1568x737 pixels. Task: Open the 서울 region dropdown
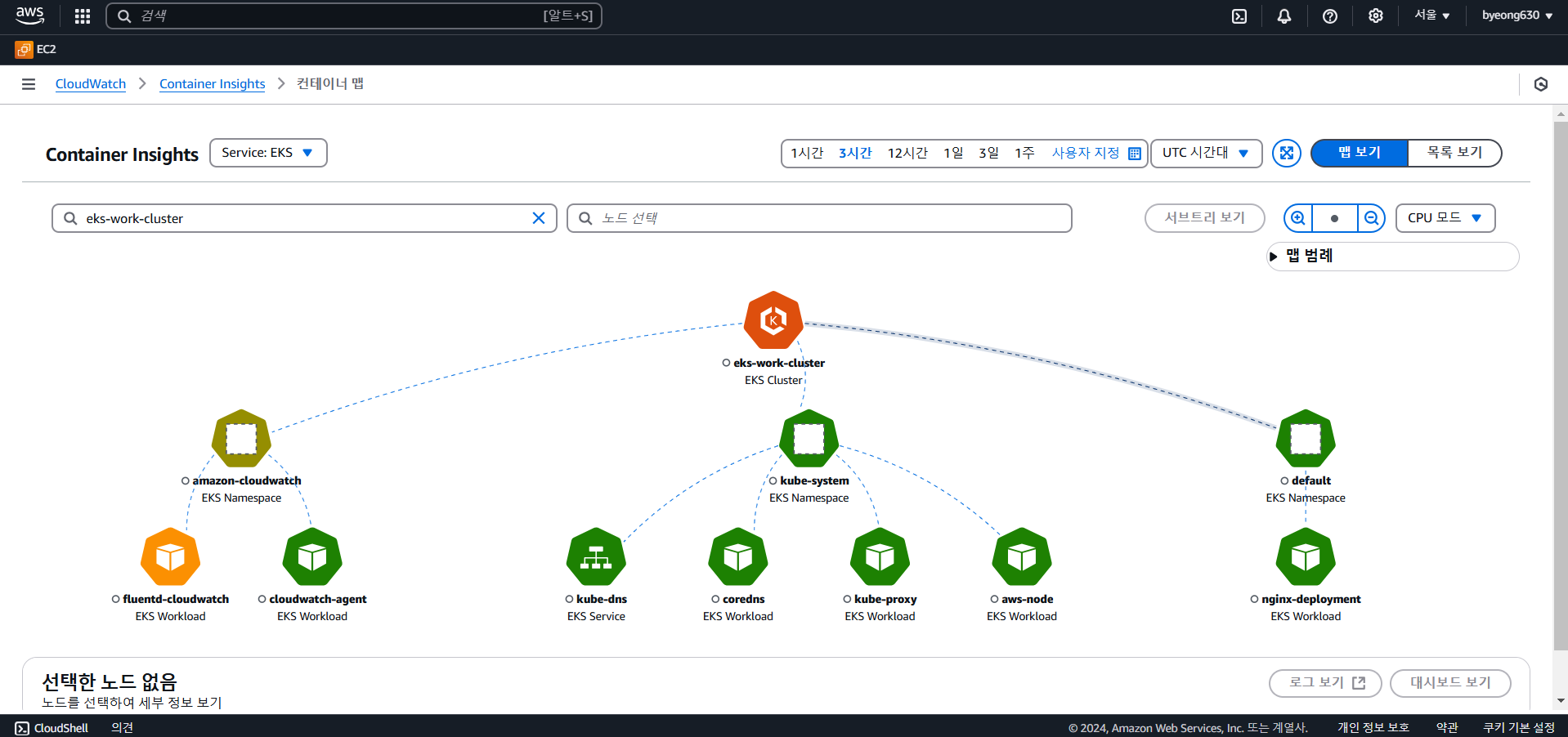[1431, 16]
